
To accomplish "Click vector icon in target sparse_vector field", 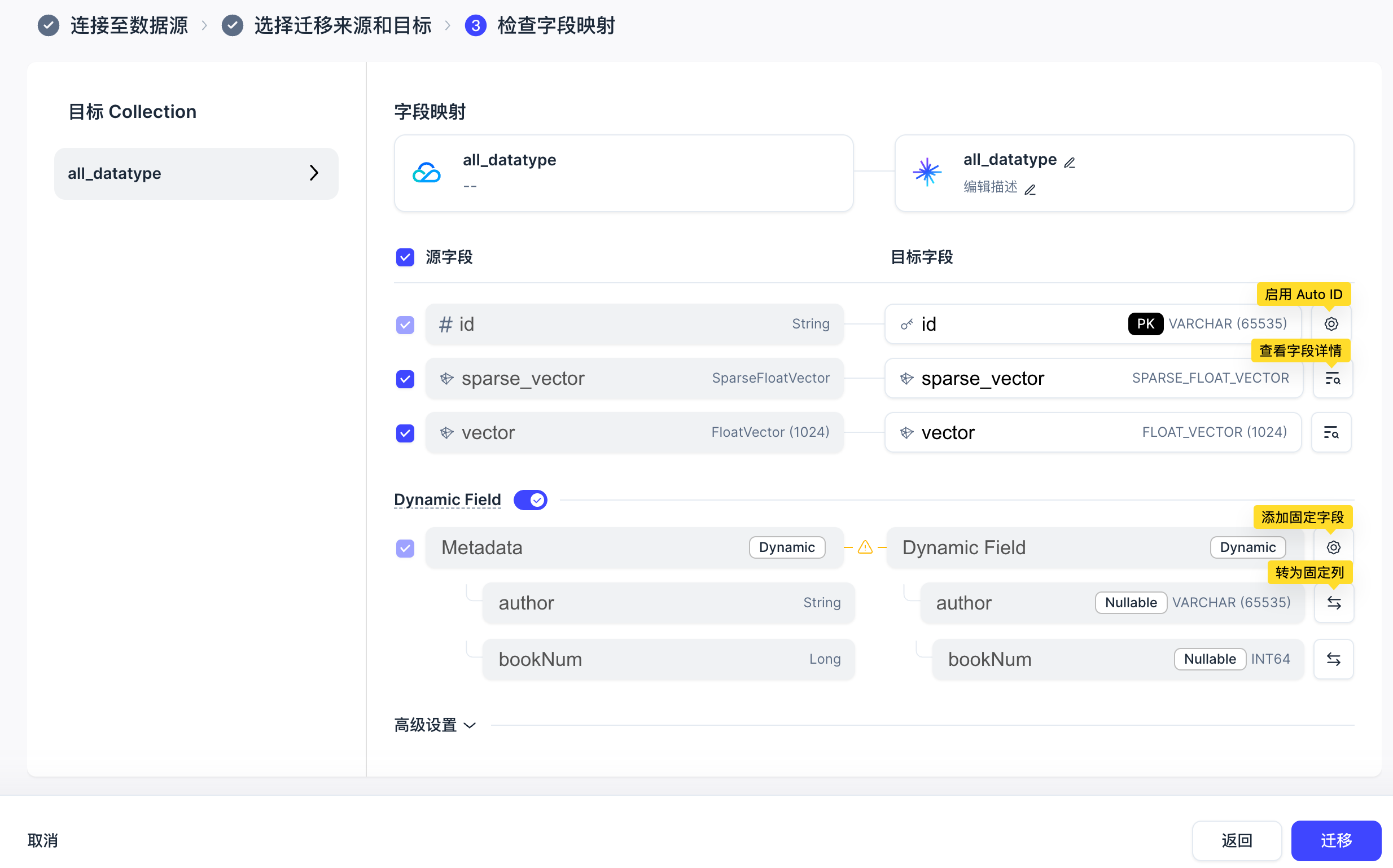I will coord(906,379).
